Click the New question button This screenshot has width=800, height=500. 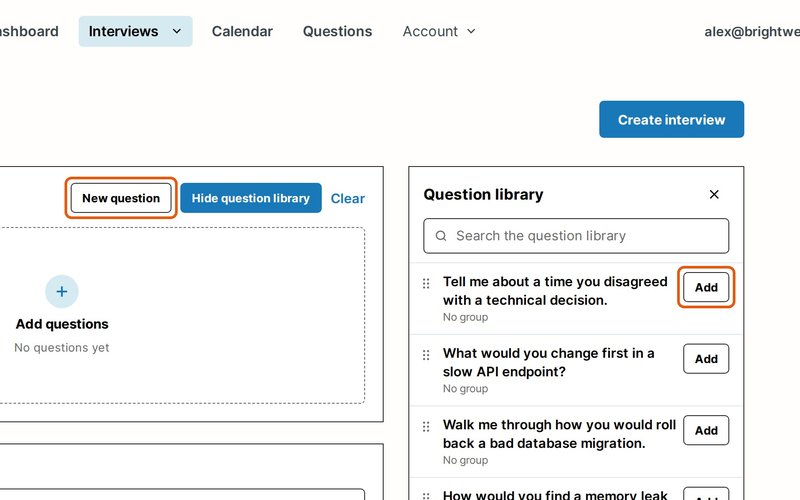[121, 198]
